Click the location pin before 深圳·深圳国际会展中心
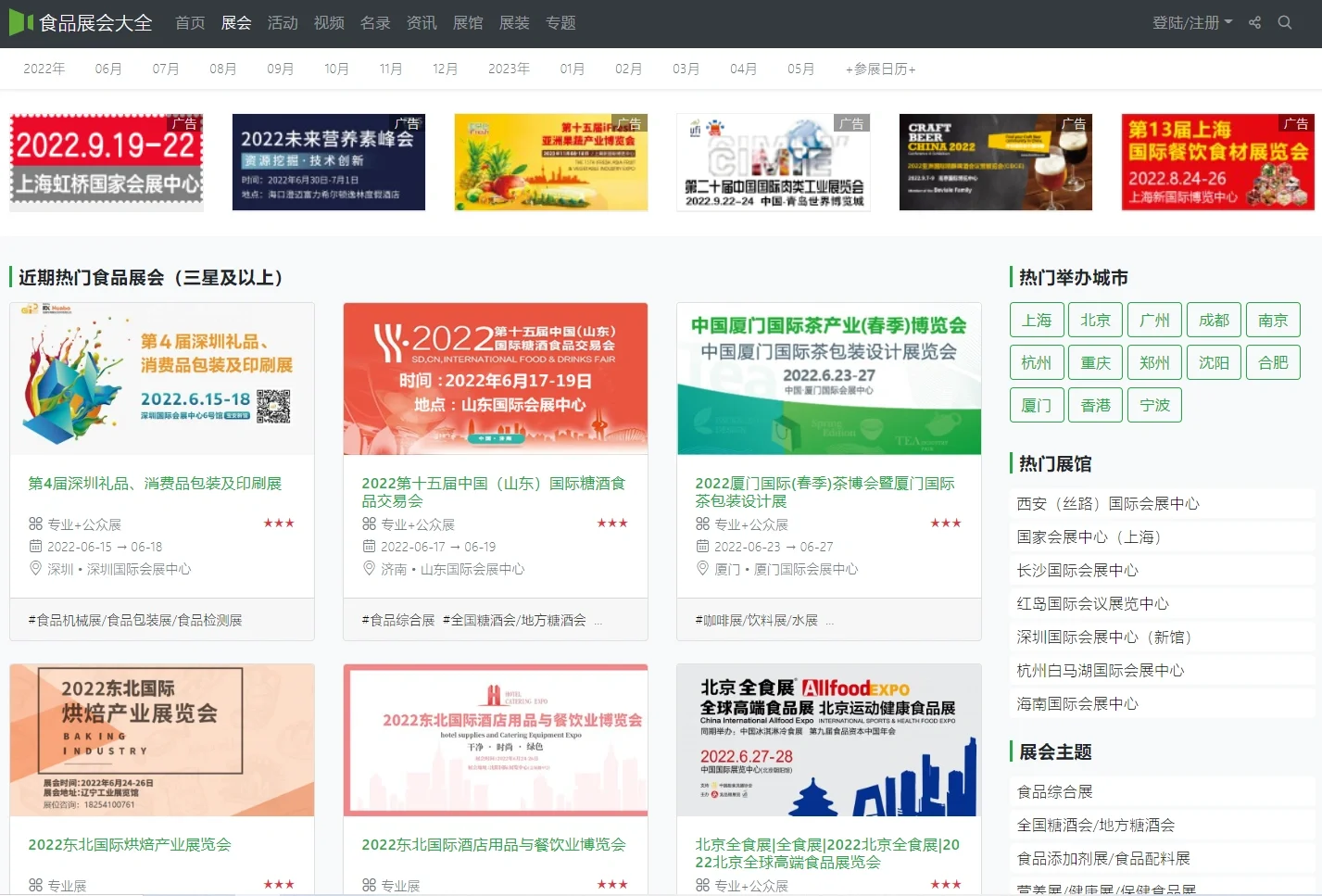The image size is (1322, 896). click(x=34, y=569)
